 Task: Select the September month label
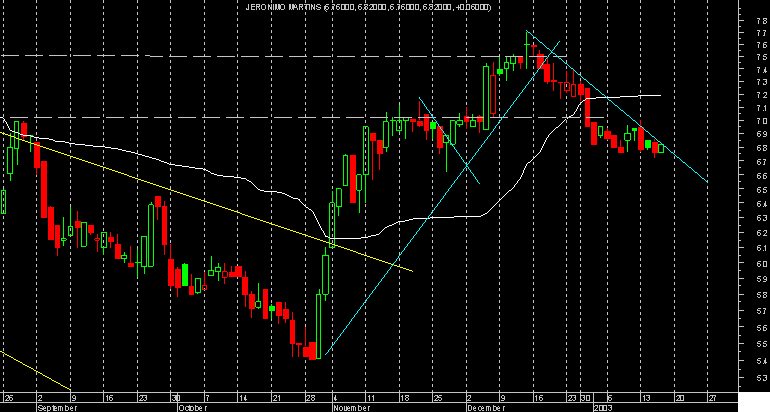coord(57,408)
